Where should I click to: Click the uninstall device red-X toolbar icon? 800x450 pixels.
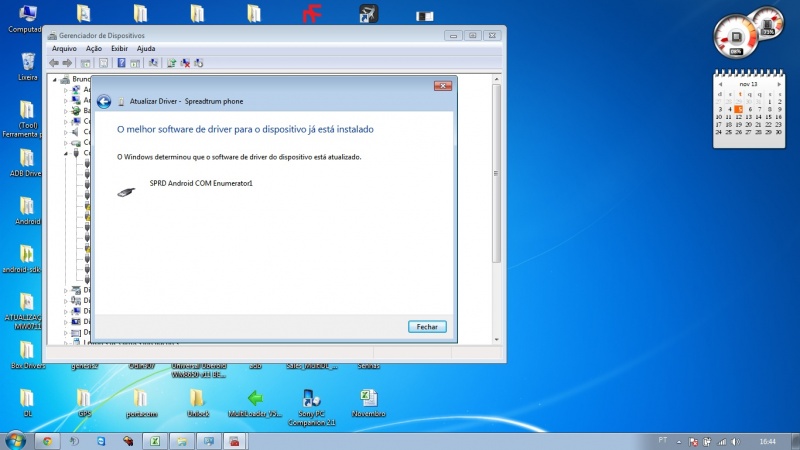tap(185, 63)
